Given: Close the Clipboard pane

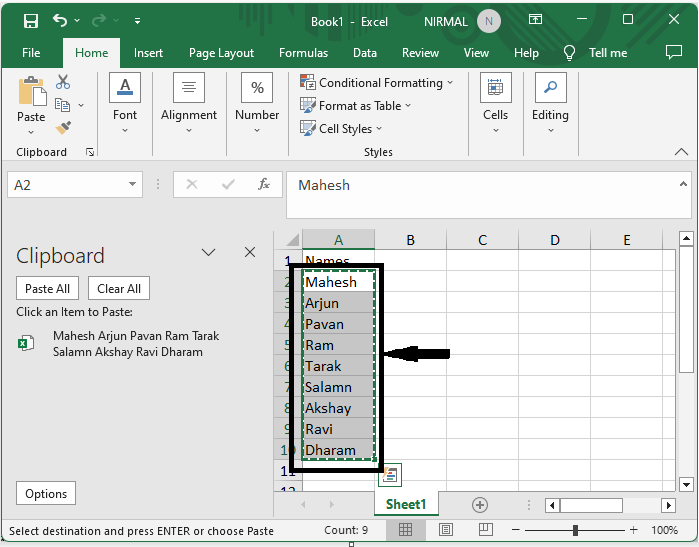Looking at the screenshot, I should coord(250,252).
